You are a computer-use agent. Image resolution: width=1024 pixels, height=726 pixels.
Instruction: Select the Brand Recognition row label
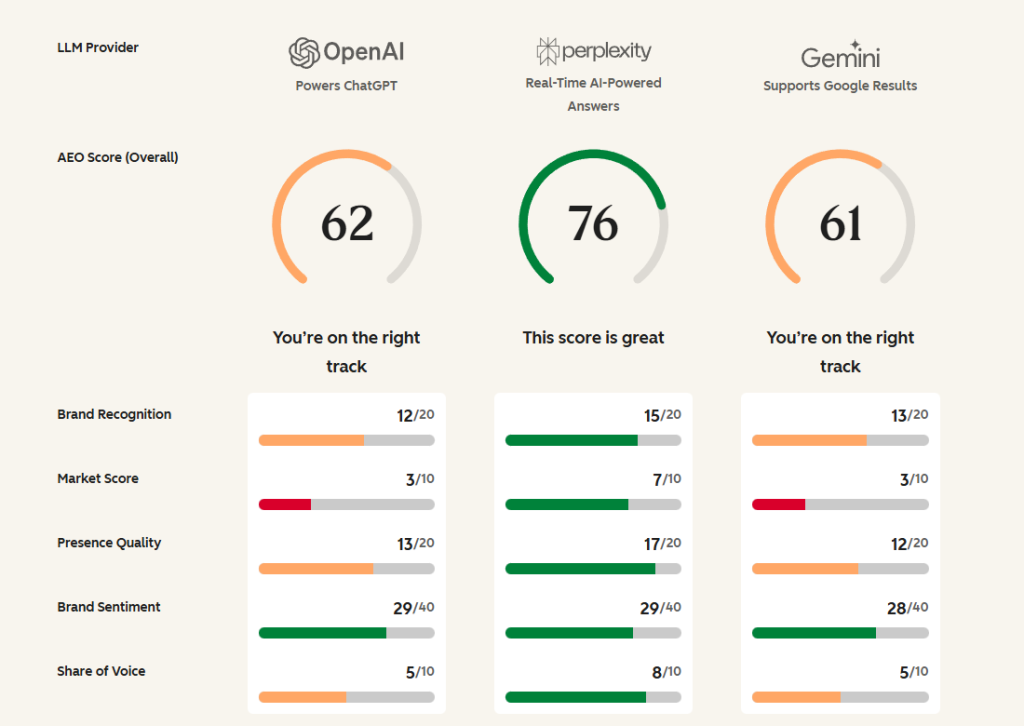pyautogui.click(x=114, y=414)
